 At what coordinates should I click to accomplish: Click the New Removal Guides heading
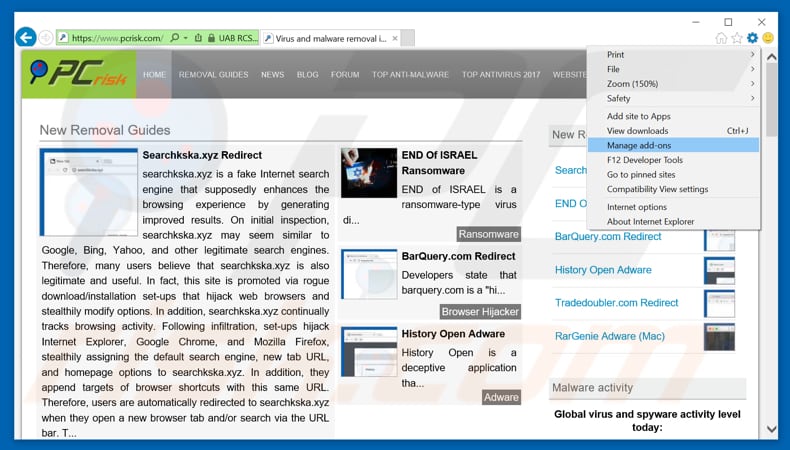[x=105, y=130]
